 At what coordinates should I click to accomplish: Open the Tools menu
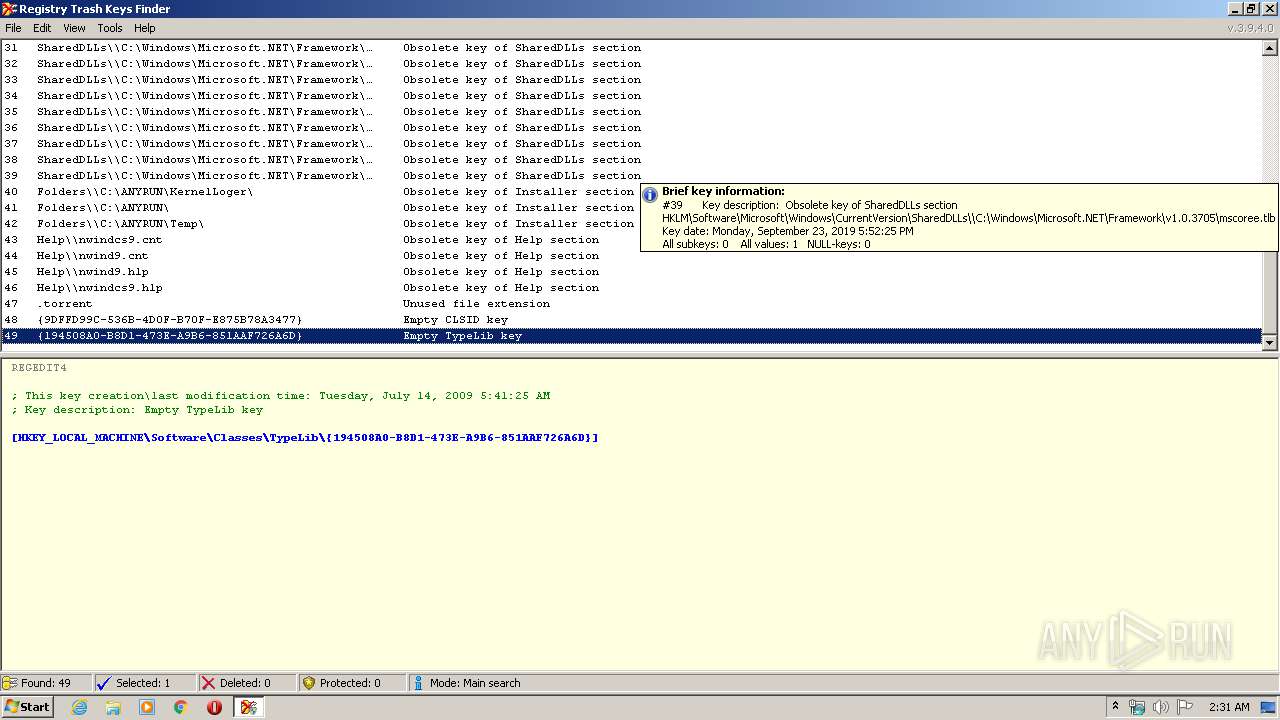coord(110,28)
